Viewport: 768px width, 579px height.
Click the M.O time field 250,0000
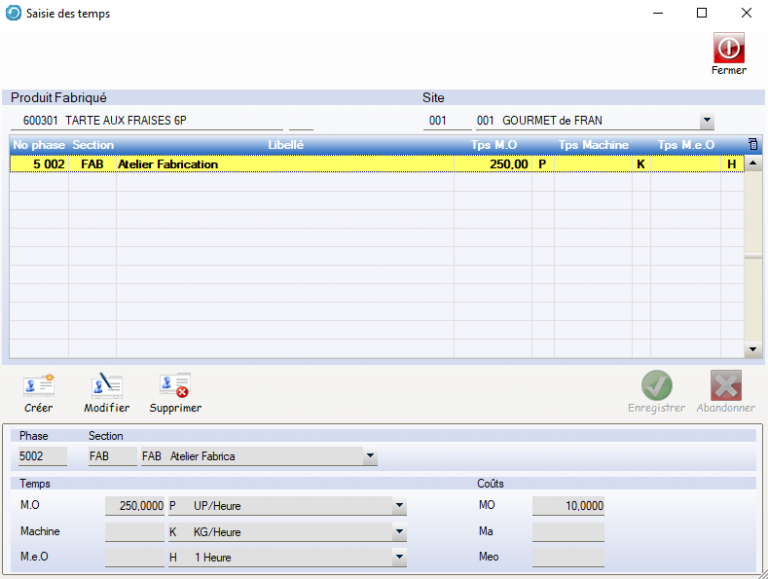(x=135, y=507)
